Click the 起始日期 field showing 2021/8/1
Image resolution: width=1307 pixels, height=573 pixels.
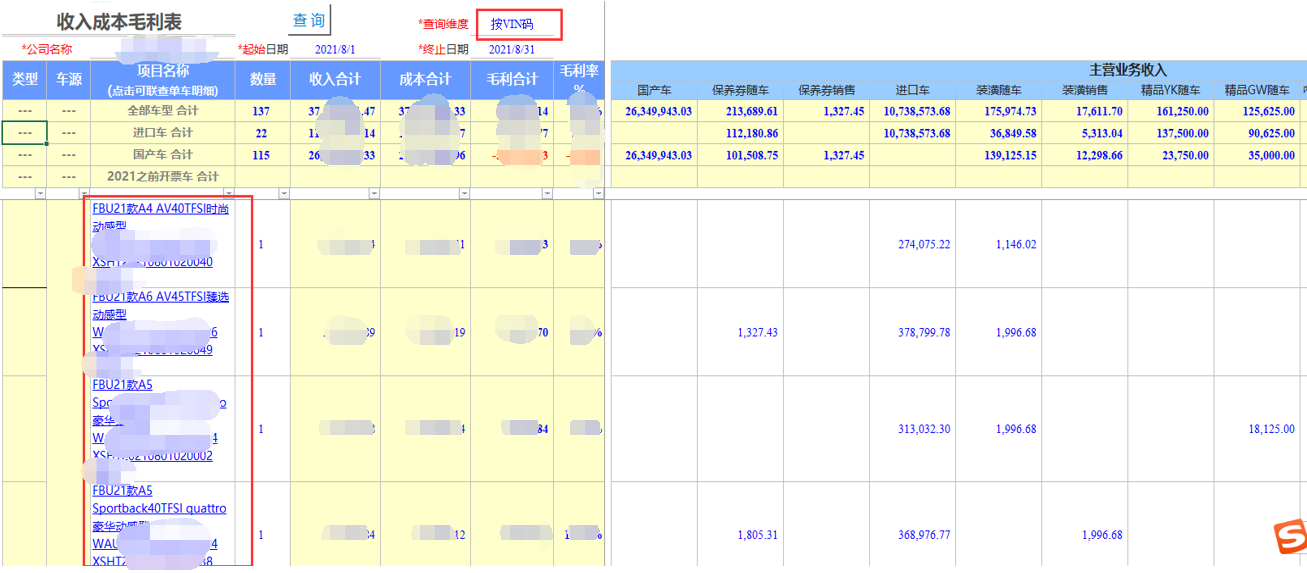334,49
